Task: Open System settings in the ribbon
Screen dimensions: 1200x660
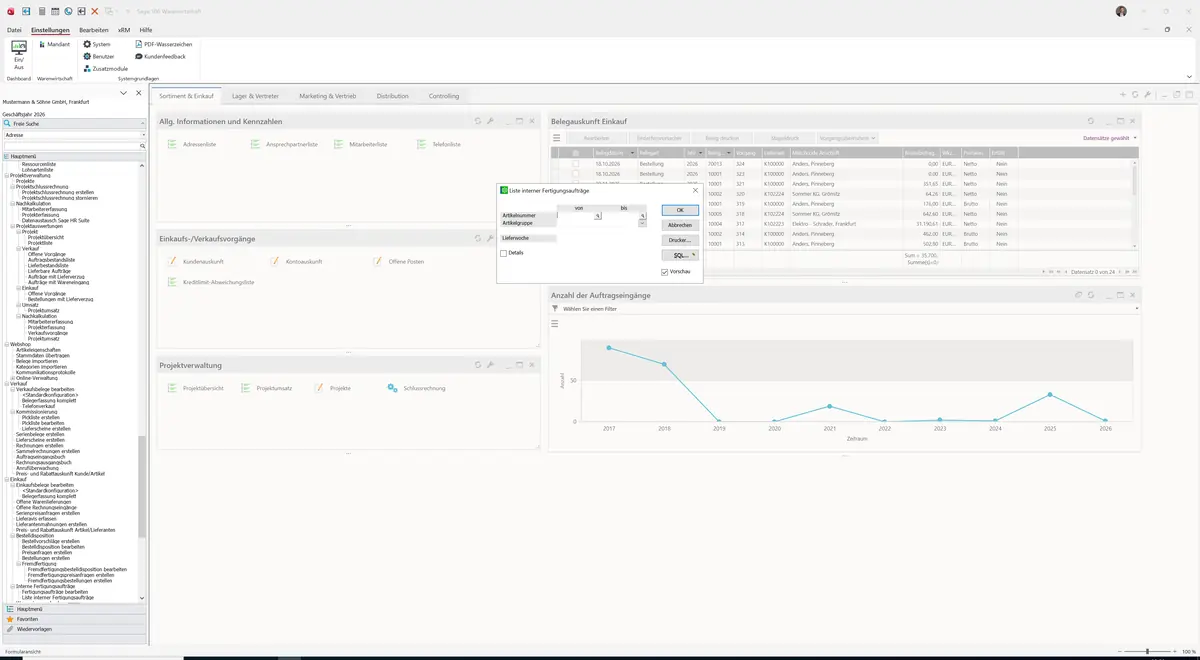Action: pyautogui.click(x=97, y=44)
